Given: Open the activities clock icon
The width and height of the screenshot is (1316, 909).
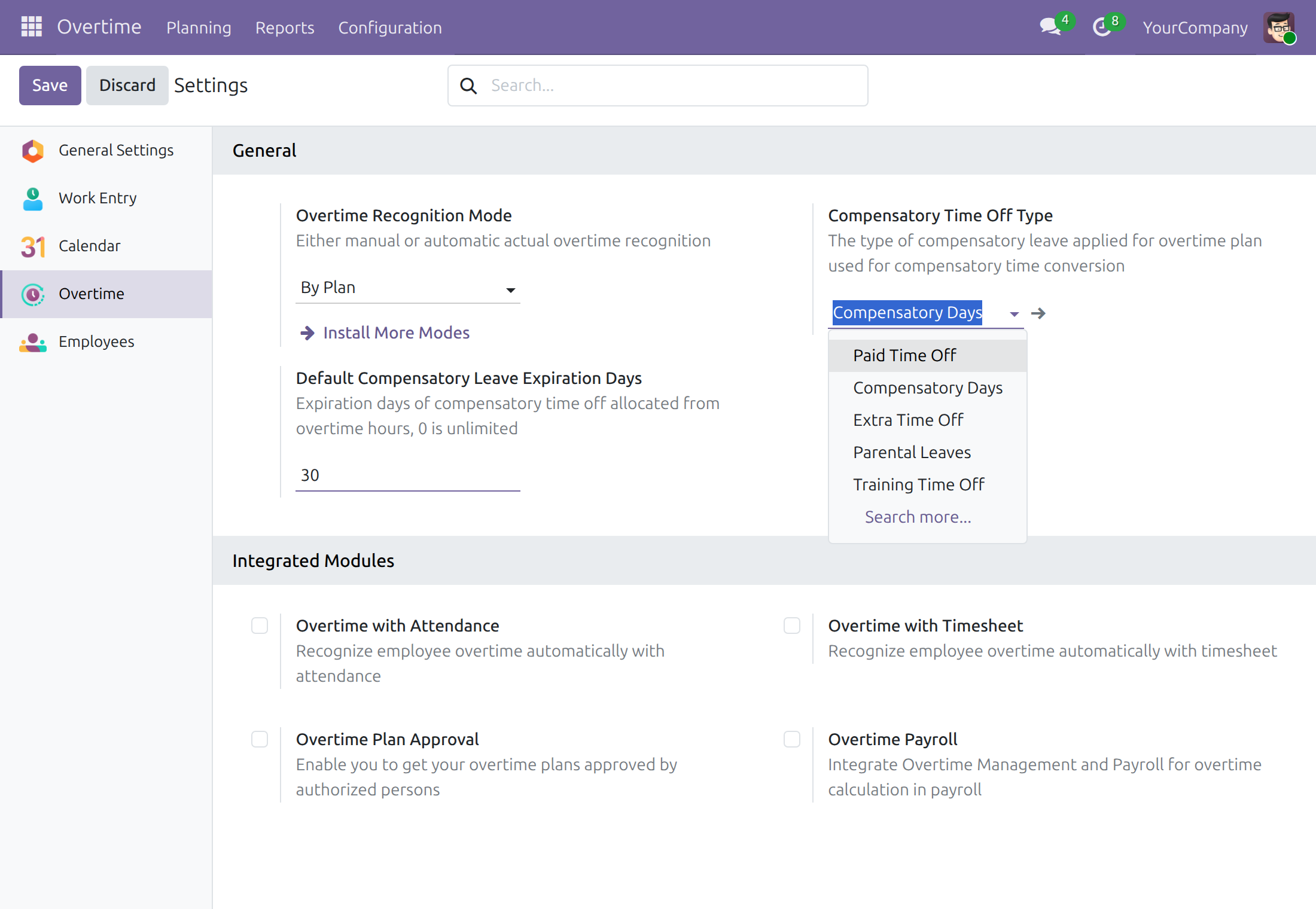Looking at the screenshot, I should [1102, 27].
